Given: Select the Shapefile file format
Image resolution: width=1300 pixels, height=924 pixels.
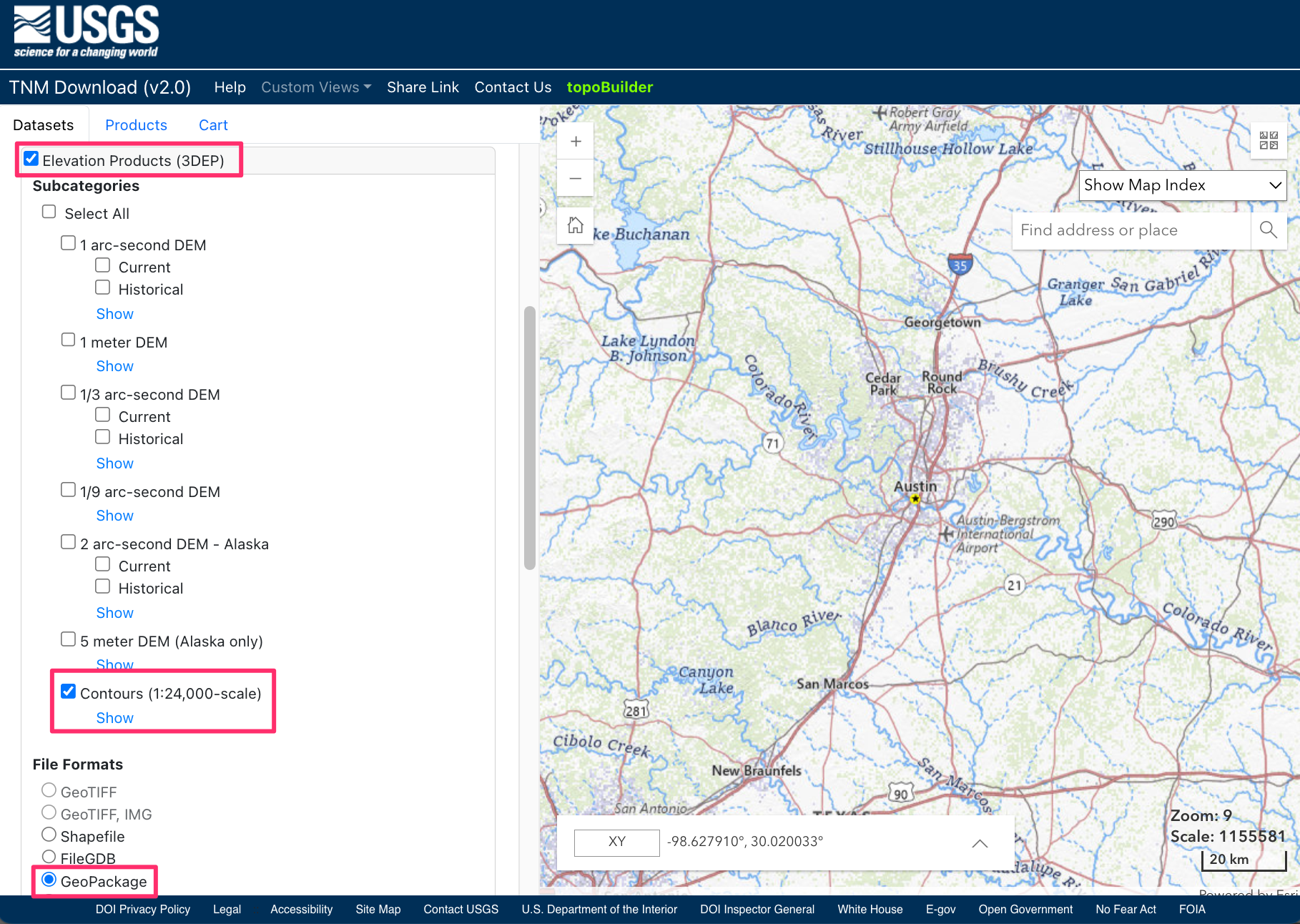Looking at the screenshot, I should [49, 835].
